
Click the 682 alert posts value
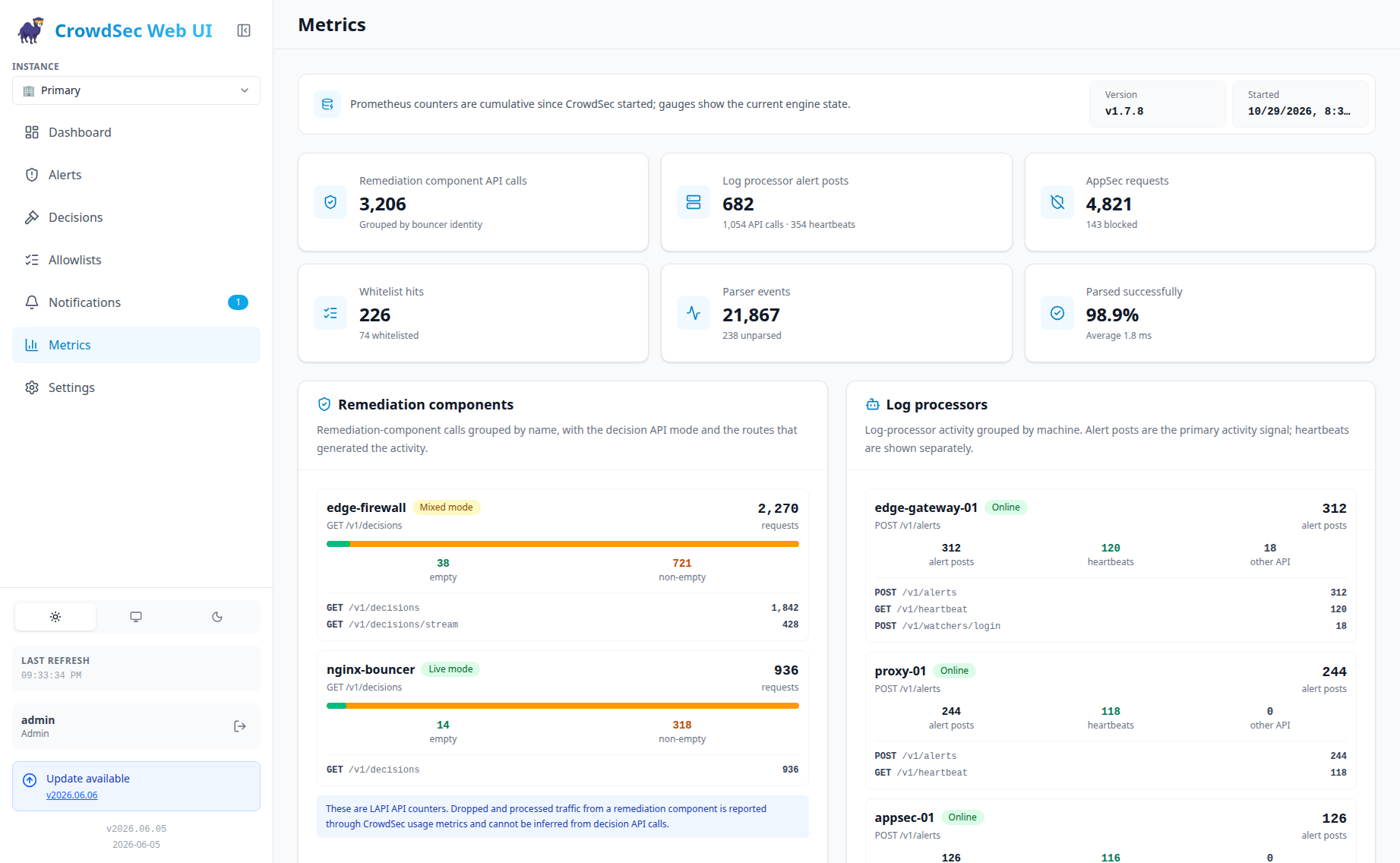(x=738, y=204)
